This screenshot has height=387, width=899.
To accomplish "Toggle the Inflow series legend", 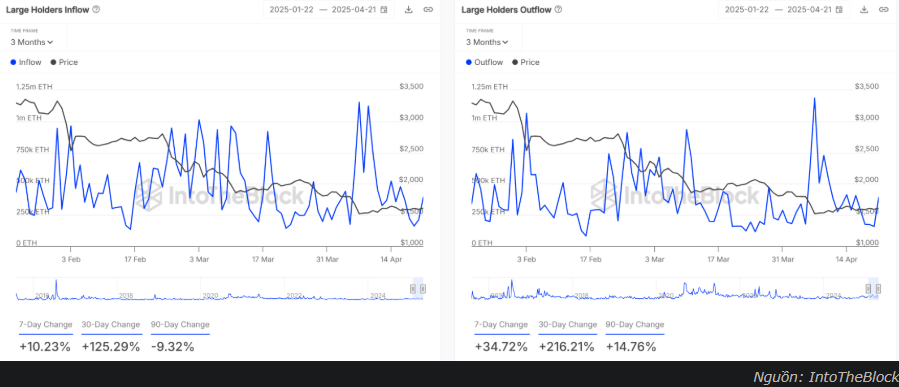I will pyautogui.click(x=26, y=62).
